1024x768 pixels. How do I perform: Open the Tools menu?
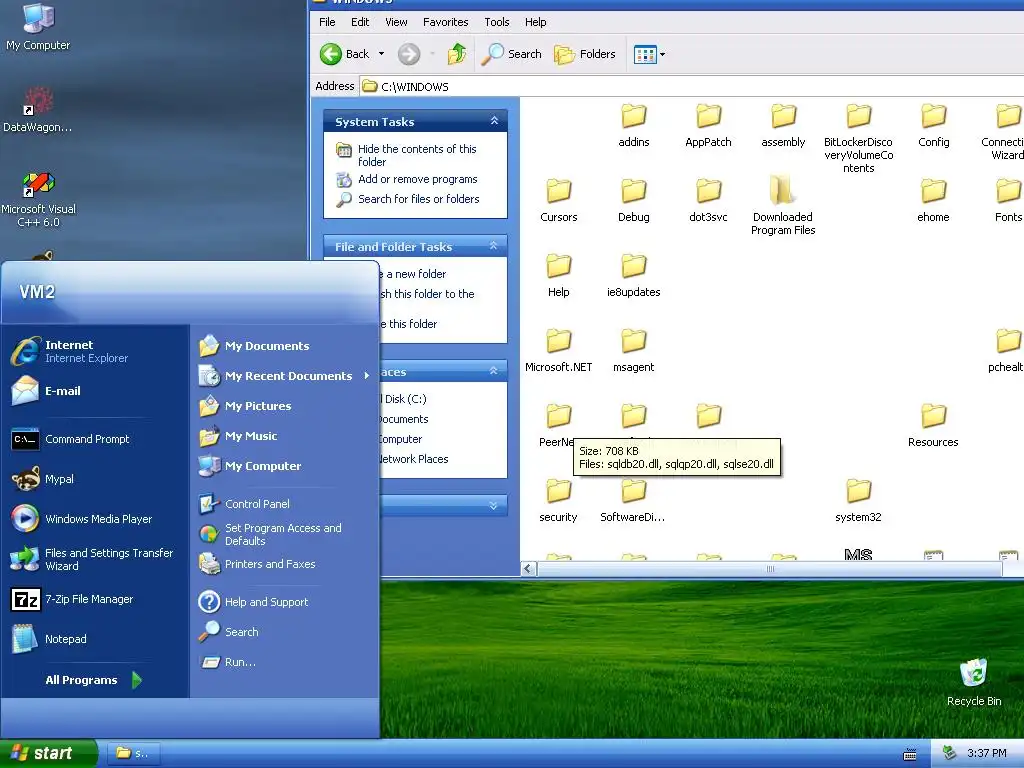496,22
